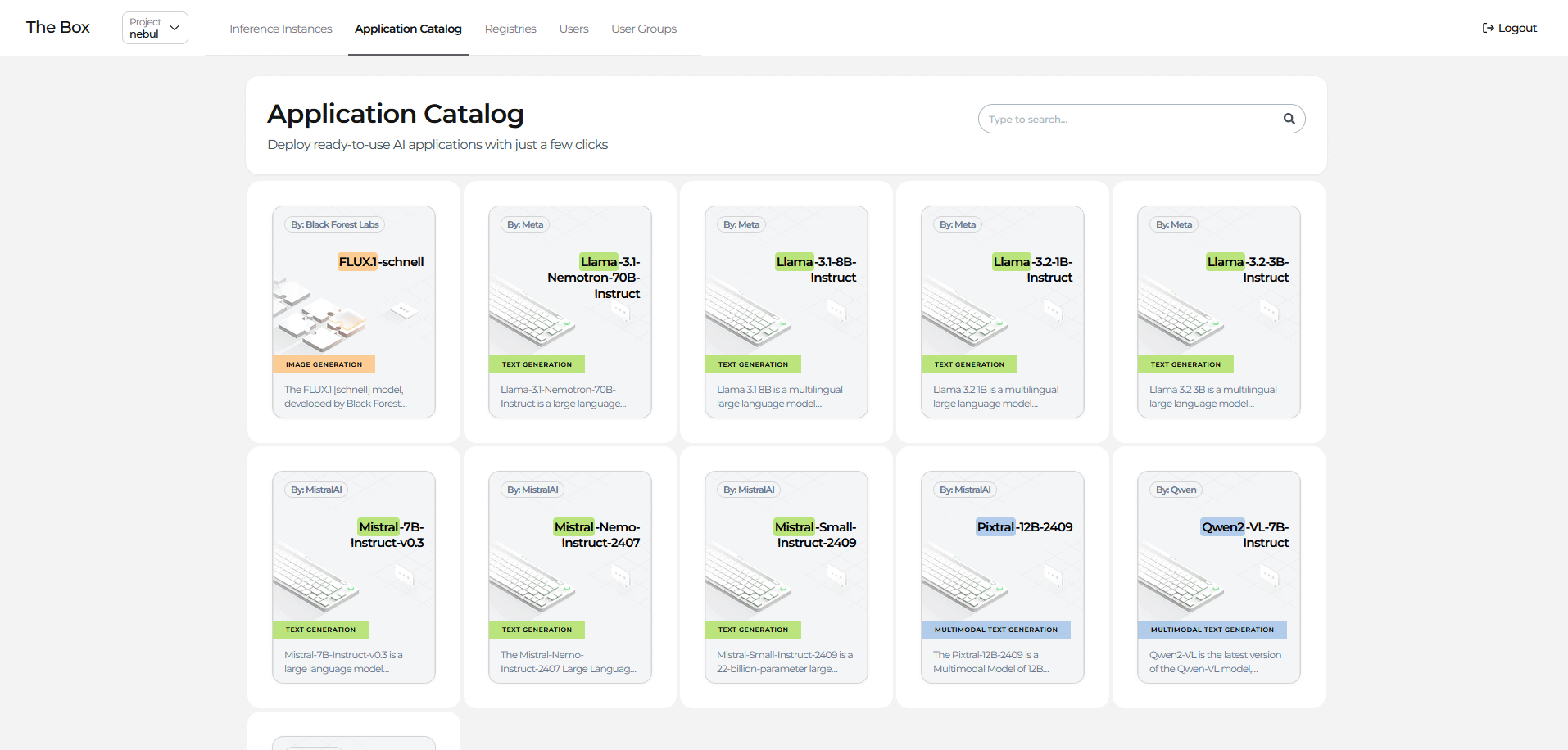1568x750 pixels.
Task: Open the Pixtral-12B-2409 multimodal application
Action: coord(1002,576)
